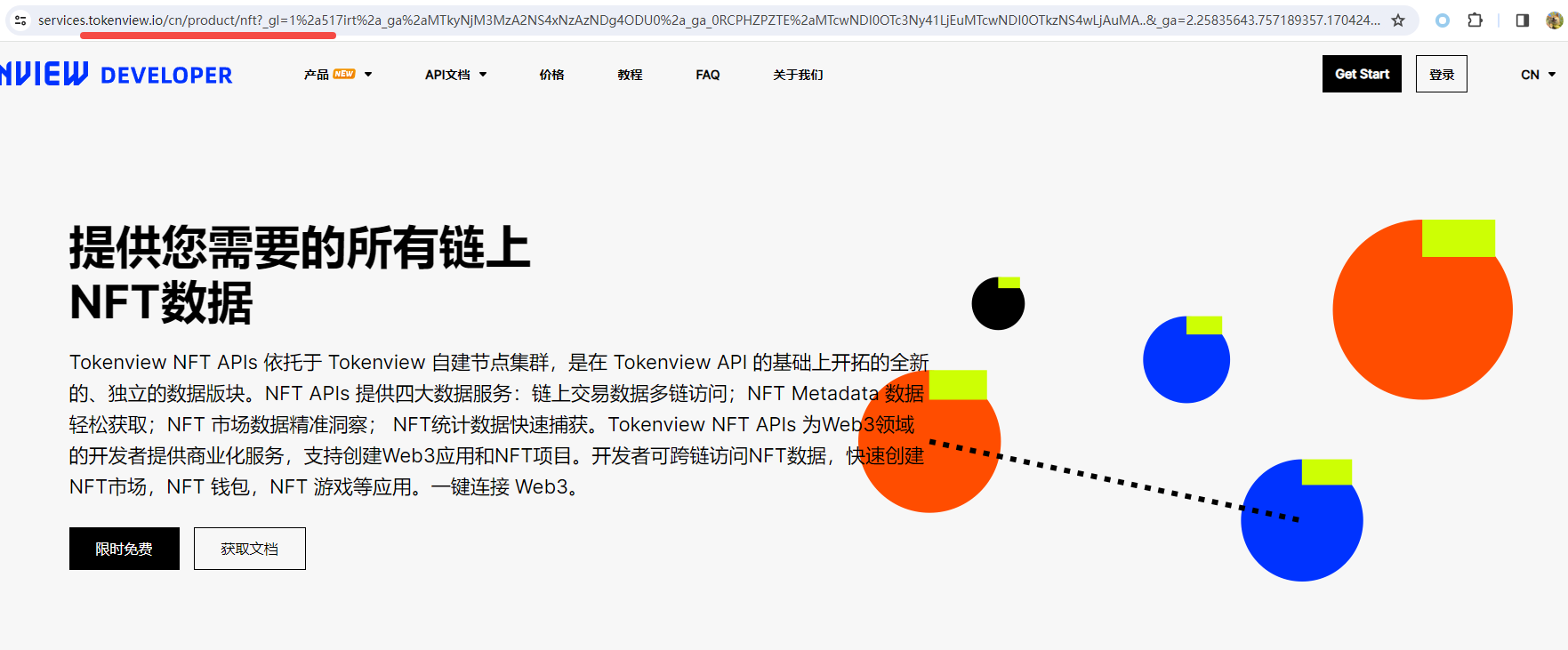Open the 关于我们 menu item

(798, 75)
